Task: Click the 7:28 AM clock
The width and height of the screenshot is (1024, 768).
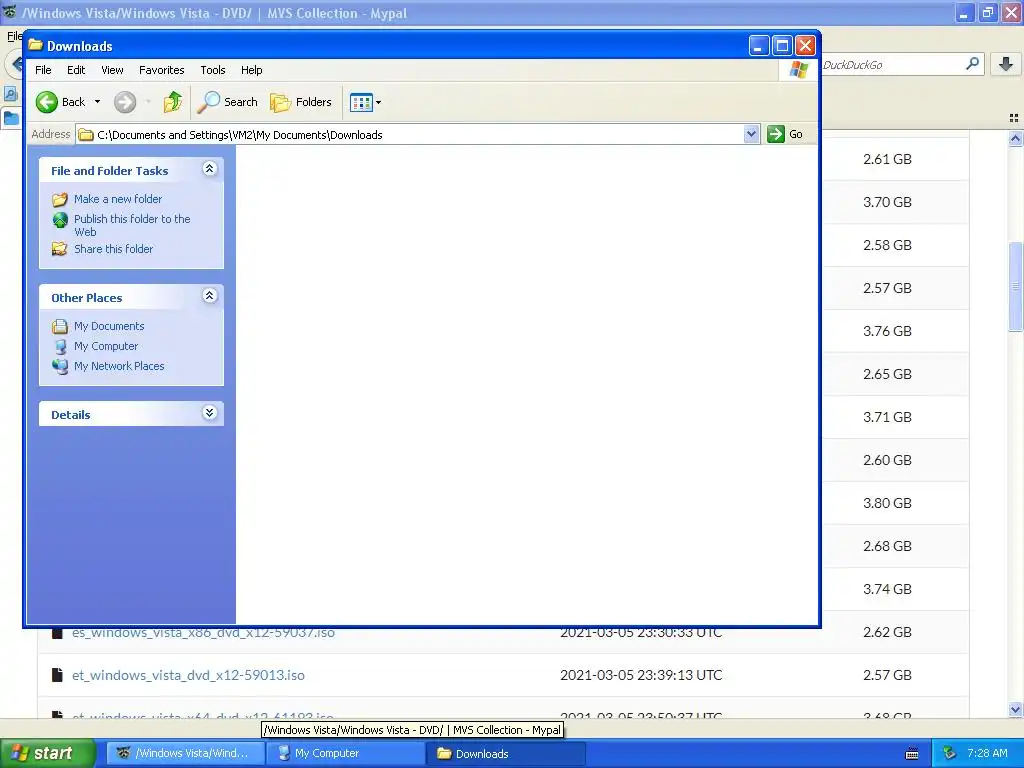Action: [987, 753]
